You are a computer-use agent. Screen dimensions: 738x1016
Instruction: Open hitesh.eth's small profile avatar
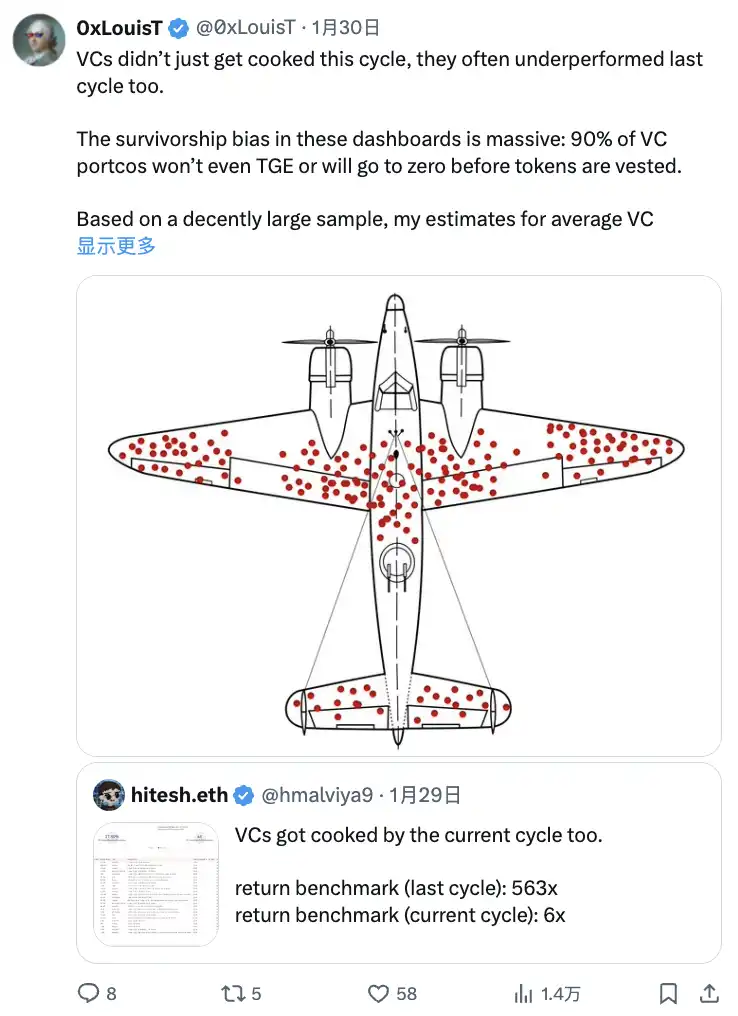108,796
